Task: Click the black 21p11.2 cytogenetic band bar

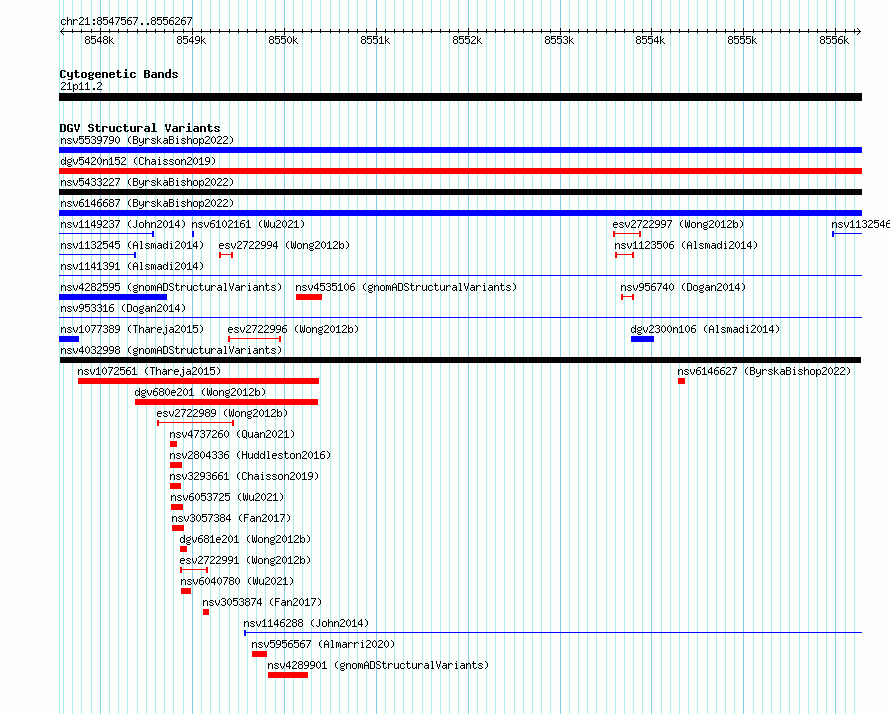Action: pos(460,97)
